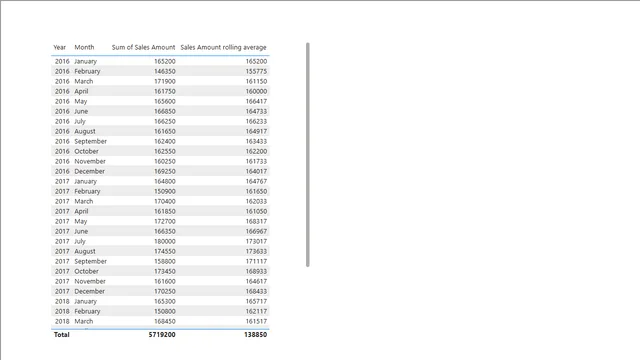Screen dimensions: 640x360
Task: Select total rolling average 138850
Action: click(256, 335)
